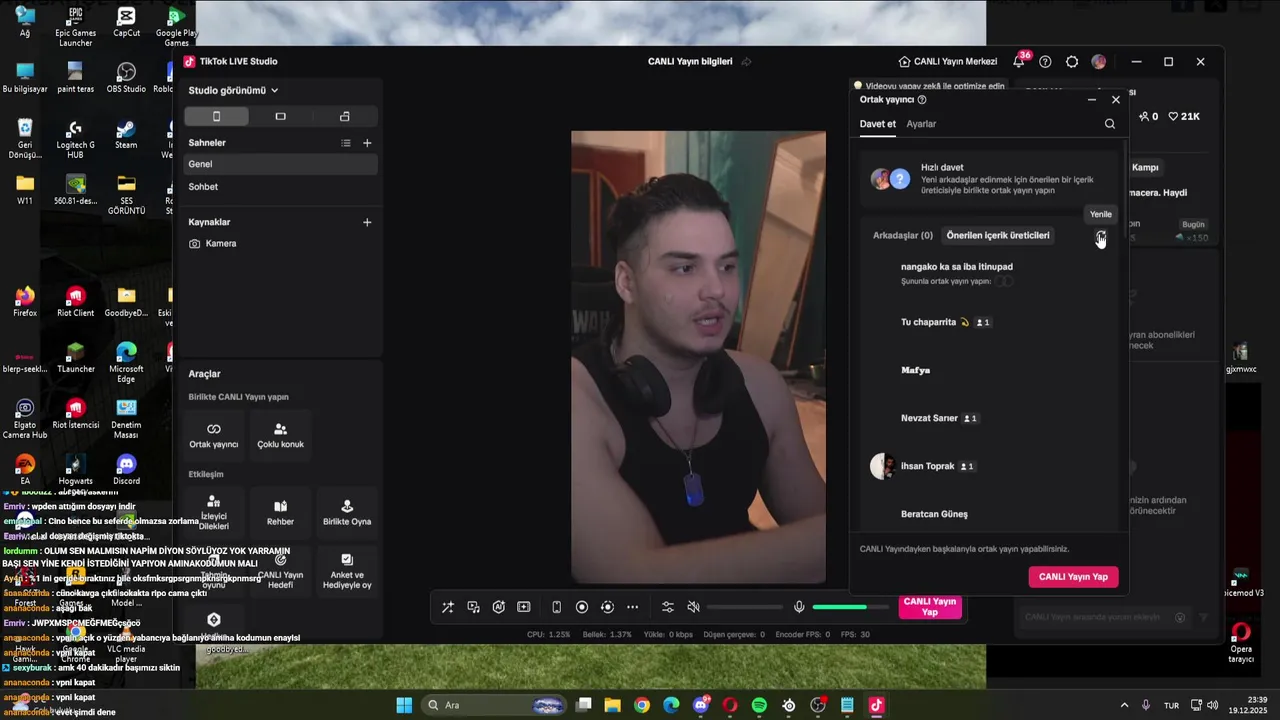The width and height of the screenshot is (1280, 720).
Task: Click the Ortak yayıncı help icon
Action: (x=922, y=100)
